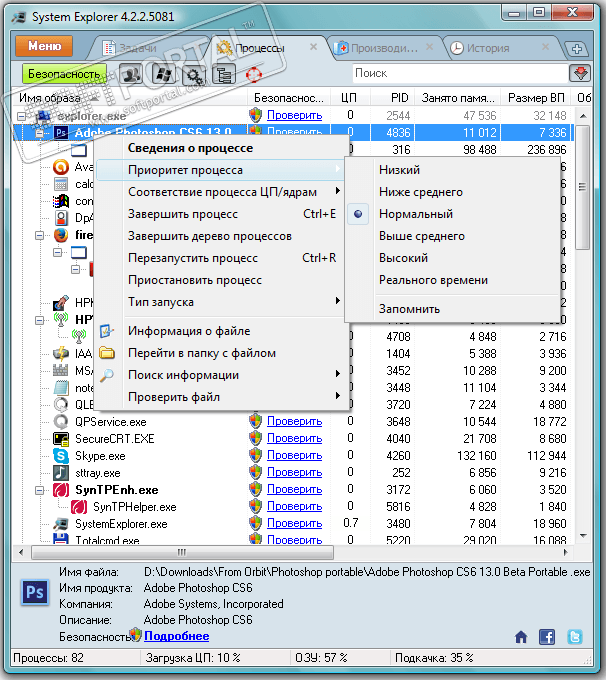This screenshot has height=680, width=606.
Task: Click the shield icon next to Подробнее
Action: pyautogui.click(x=136, y=635)
